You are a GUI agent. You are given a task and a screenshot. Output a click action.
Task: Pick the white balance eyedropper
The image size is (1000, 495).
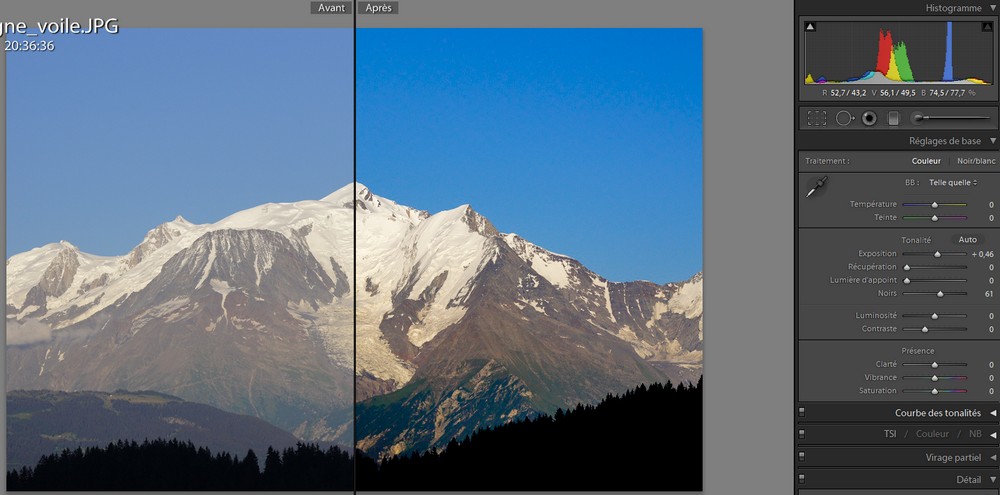817,187
